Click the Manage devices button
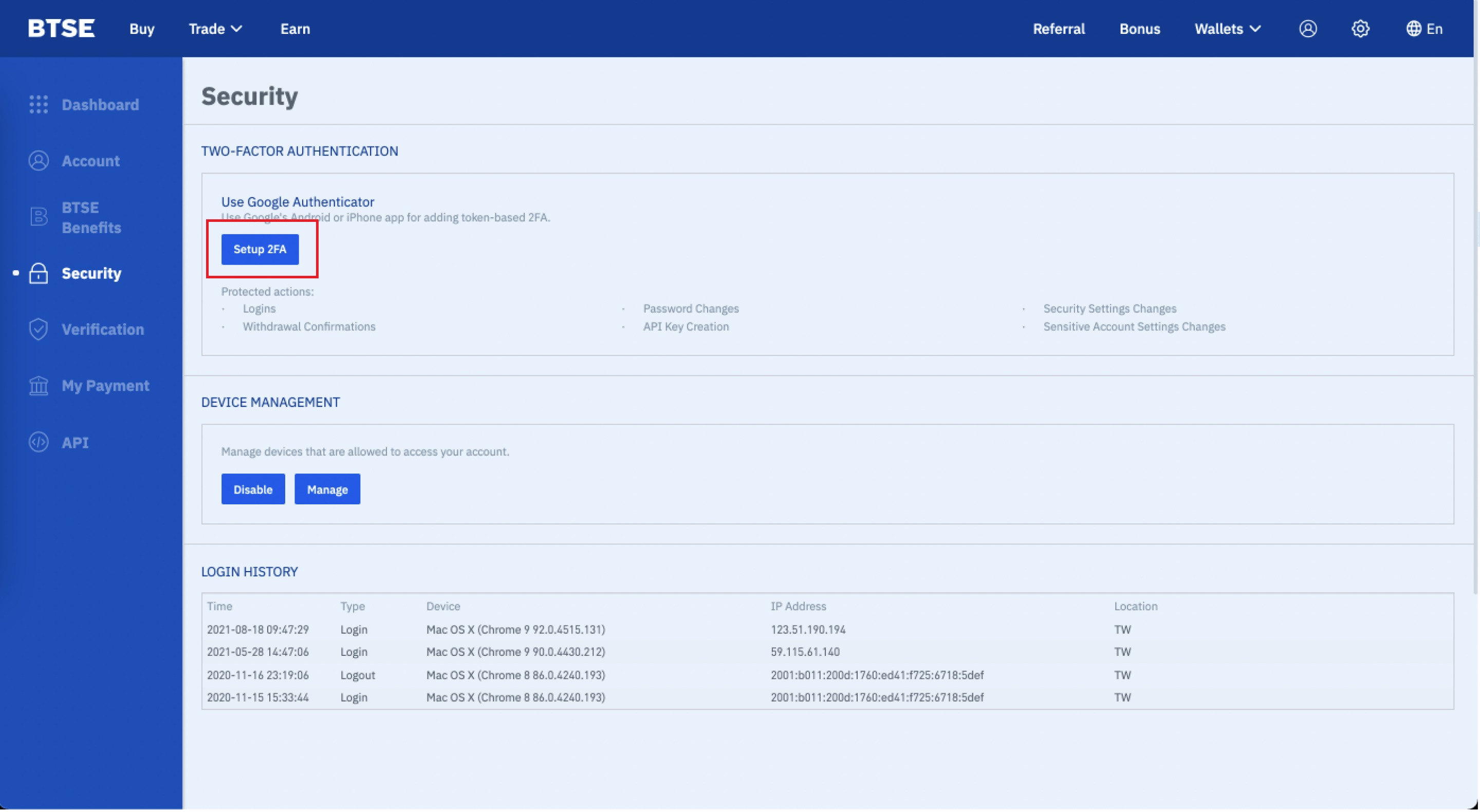The height and width of the screenshot is (812, 1480). [327, 490]
